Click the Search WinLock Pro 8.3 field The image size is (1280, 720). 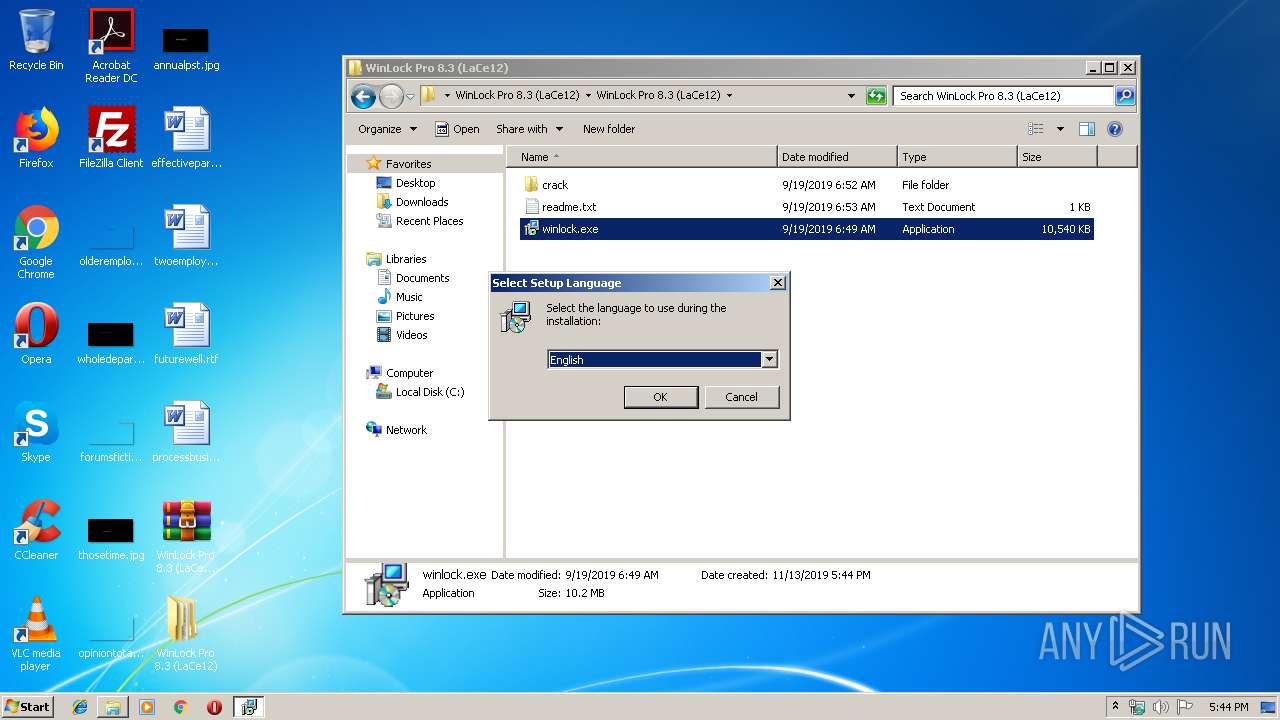1003,96
